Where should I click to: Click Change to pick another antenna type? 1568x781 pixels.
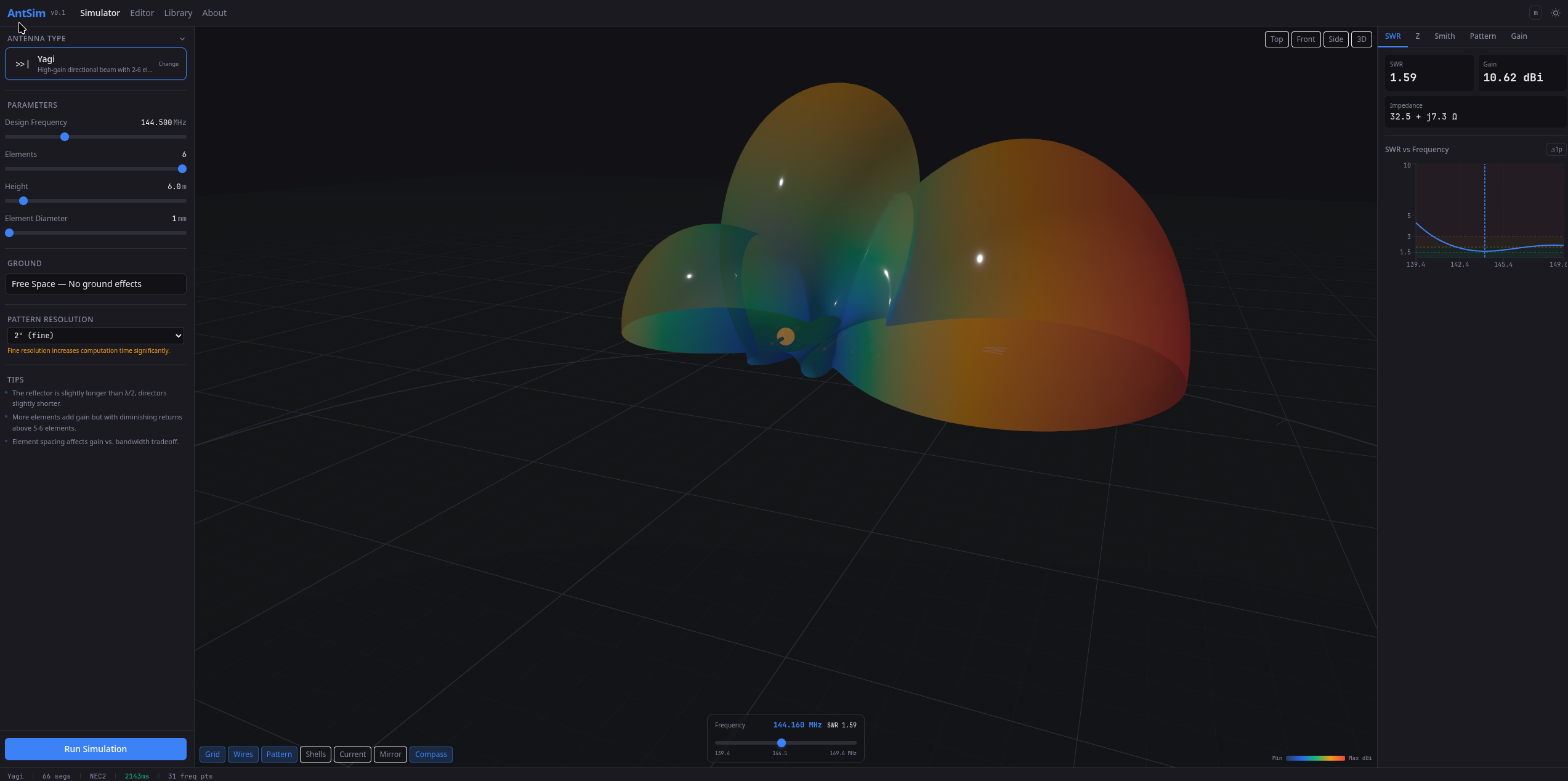[168, 63]
